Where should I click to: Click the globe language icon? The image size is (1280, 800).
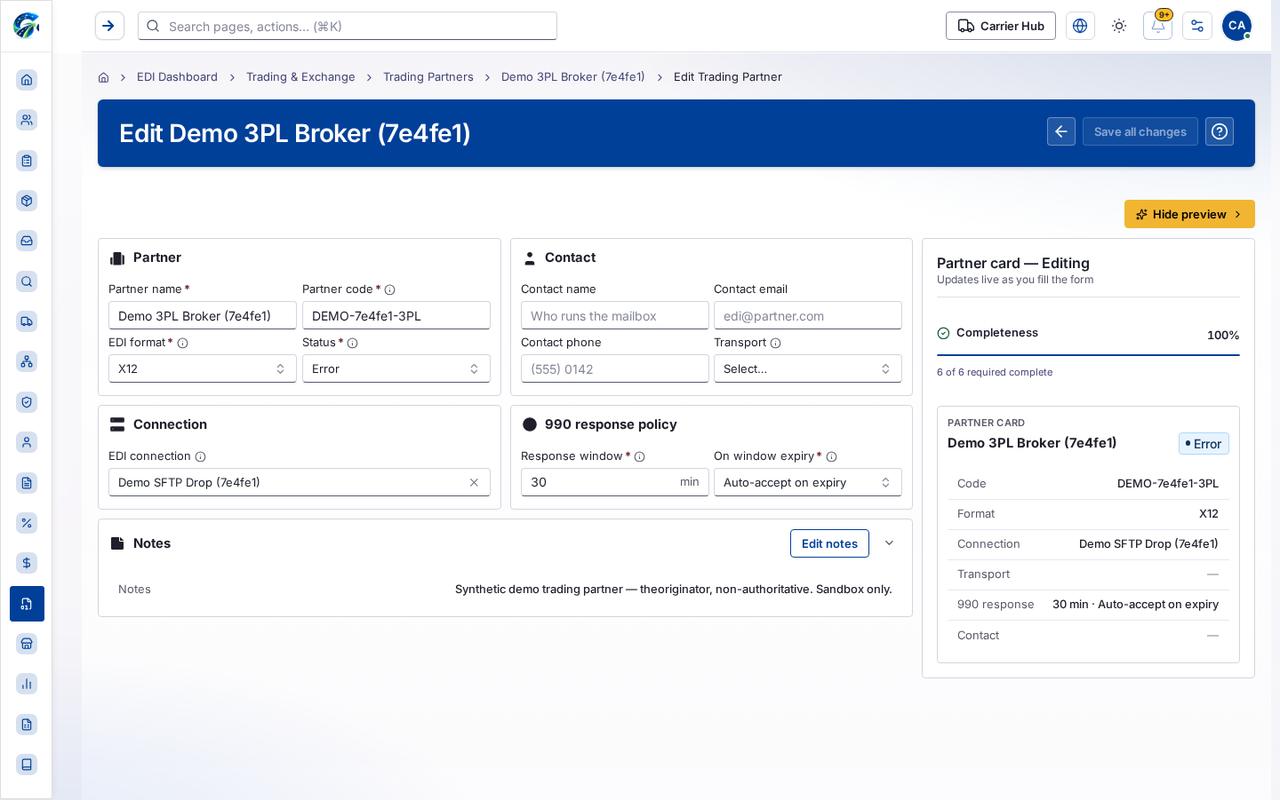[1080, 26]
